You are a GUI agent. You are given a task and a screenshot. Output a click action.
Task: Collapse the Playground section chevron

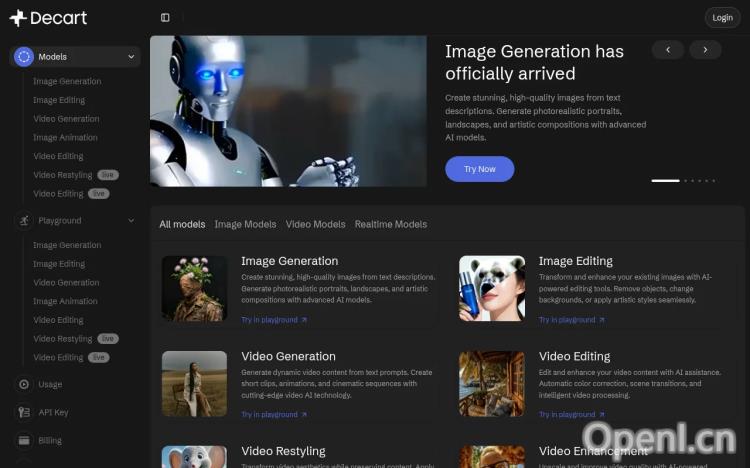pyautogui.click(x=131, y=220)
